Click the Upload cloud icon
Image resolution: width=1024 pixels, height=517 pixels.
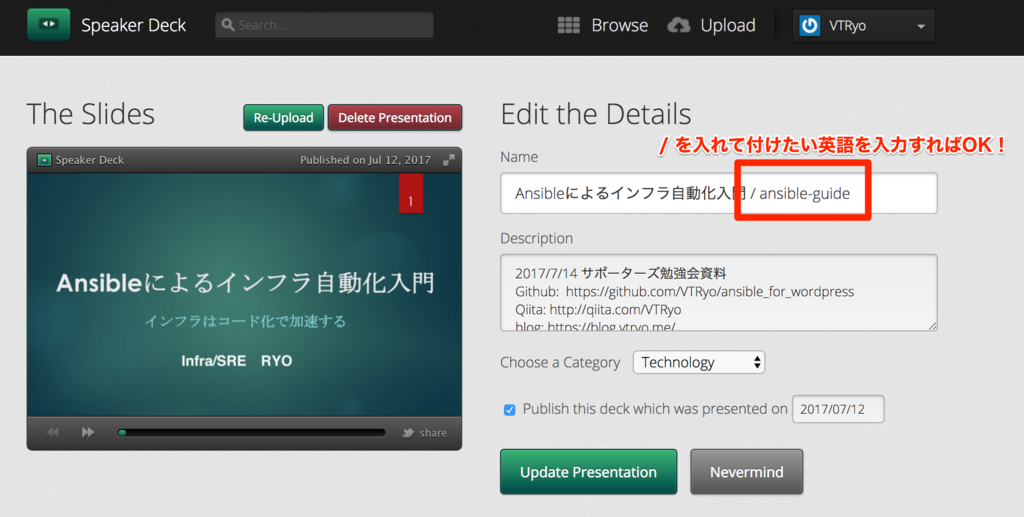pos(679,25)
